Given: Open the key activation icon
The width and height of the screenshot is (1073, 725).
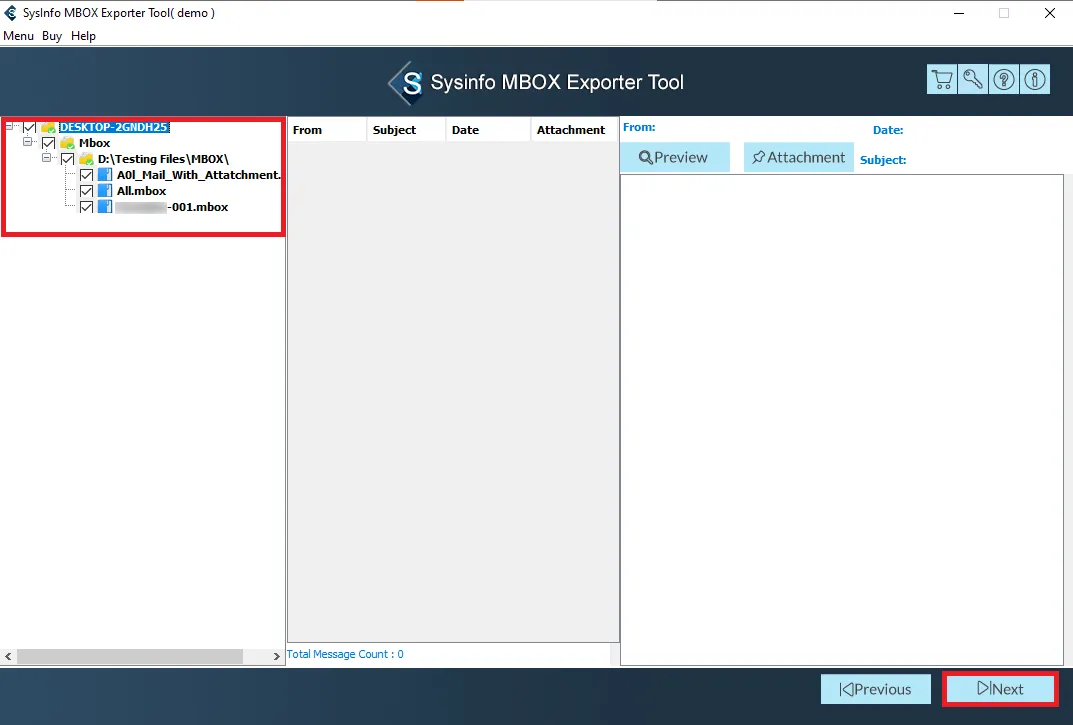Looking at the screenshot, I should (x=973, y=80).
